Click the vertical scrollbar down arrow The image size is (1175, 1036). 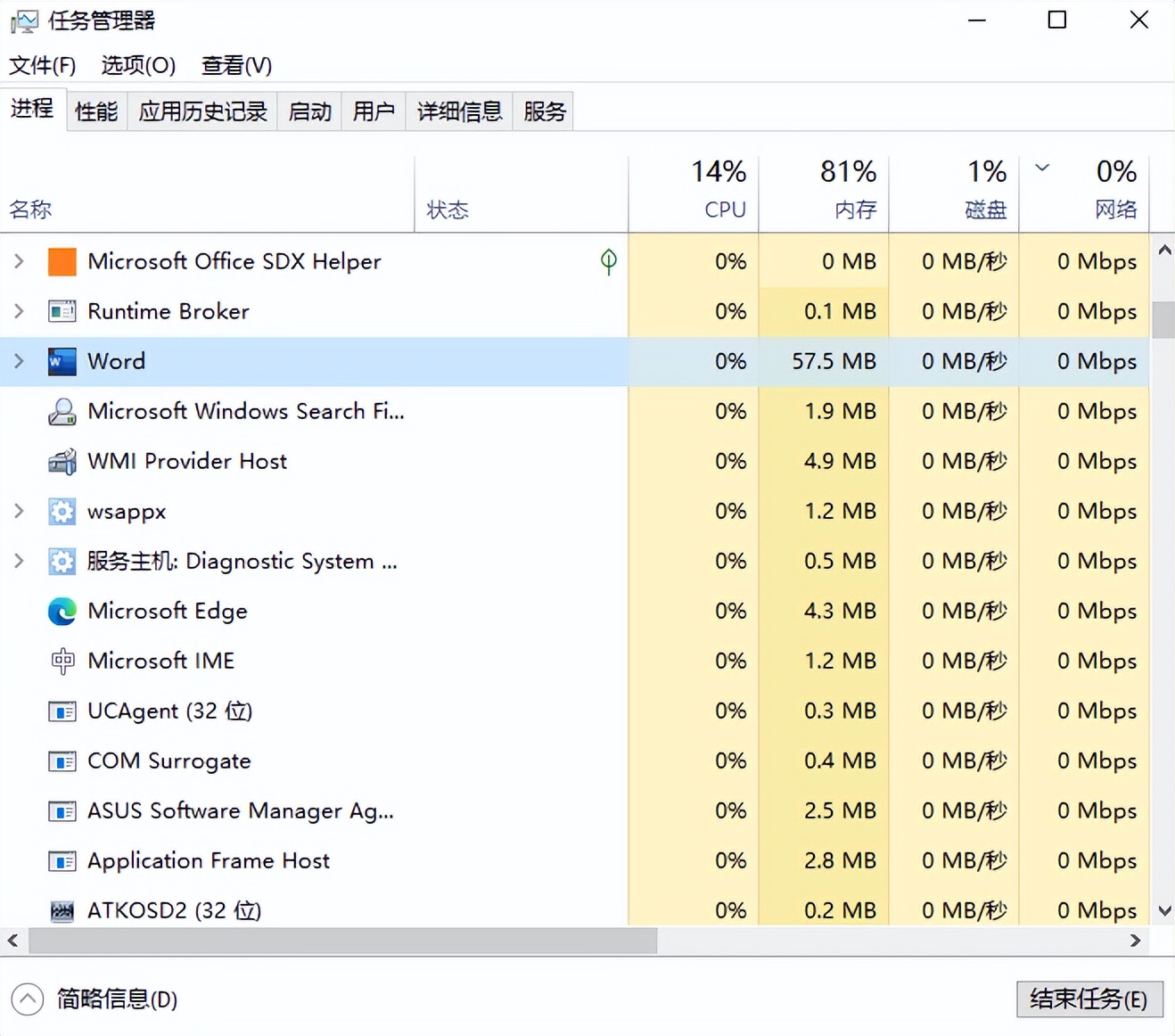pyautogui.click(x=1163, y=910)
